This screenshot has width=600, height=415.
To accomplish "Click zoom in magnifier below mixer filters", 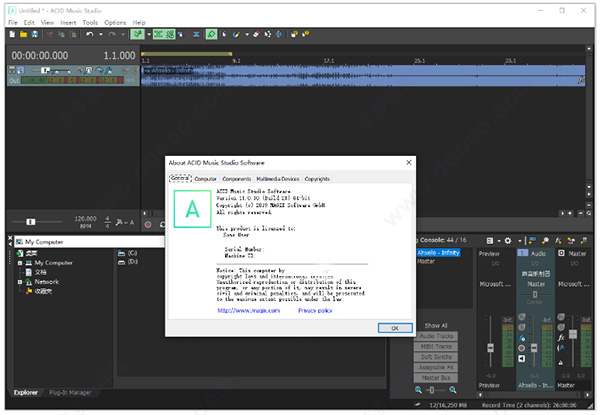I will click(x=453, y=390).
